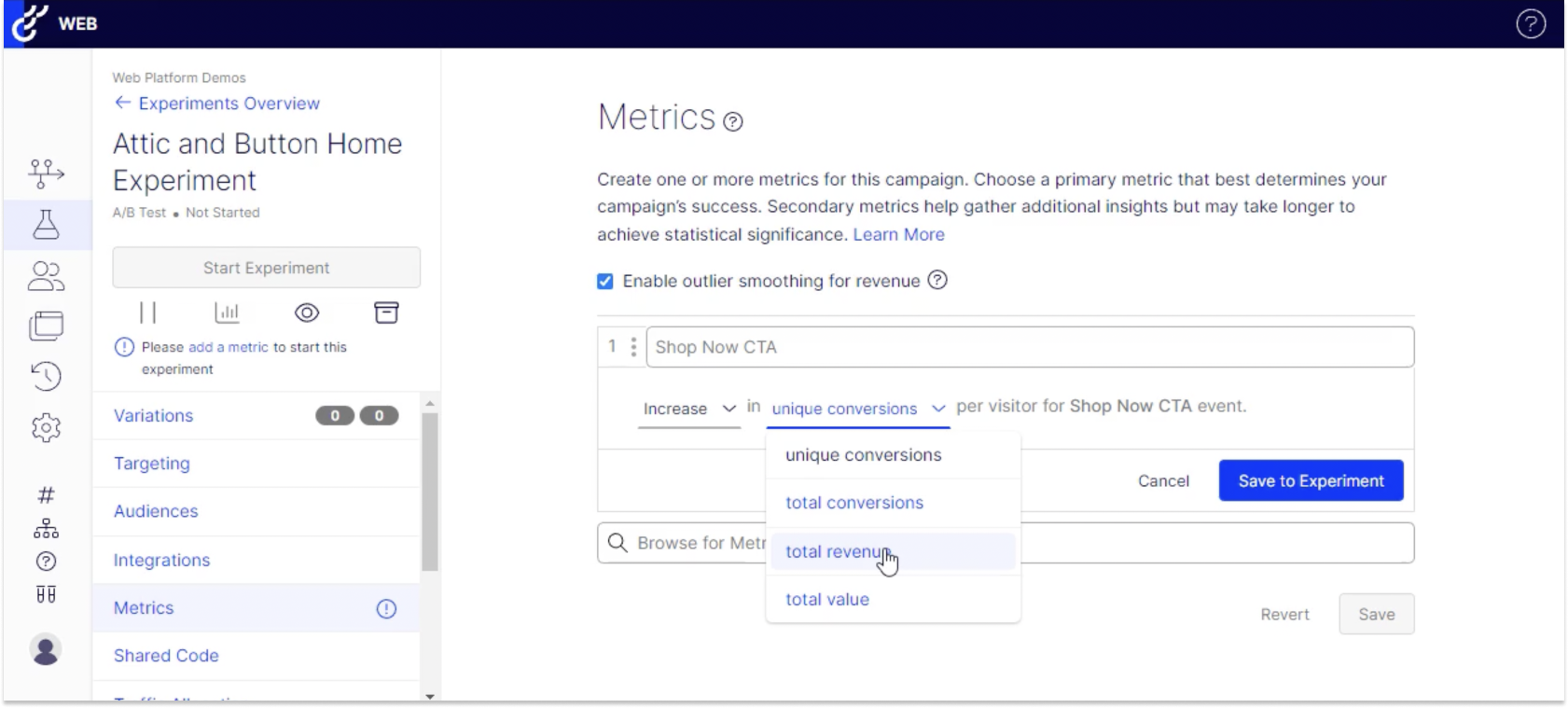The height and width of the screenshot is (708, 1568).
Task: Click the sidebar question mark help icon
Action: [46, 562]
